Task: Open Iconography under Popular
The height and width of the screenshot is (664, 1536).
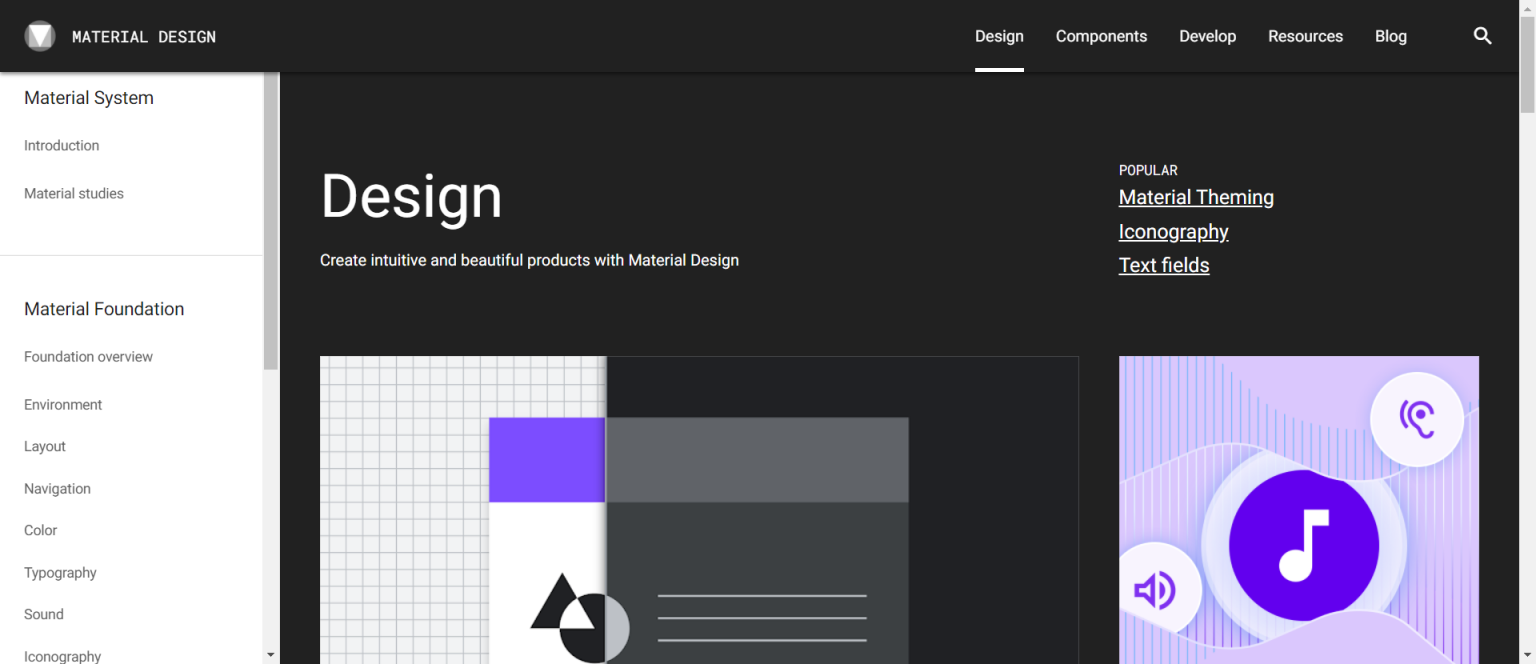Action: (x=1173, y=231)
